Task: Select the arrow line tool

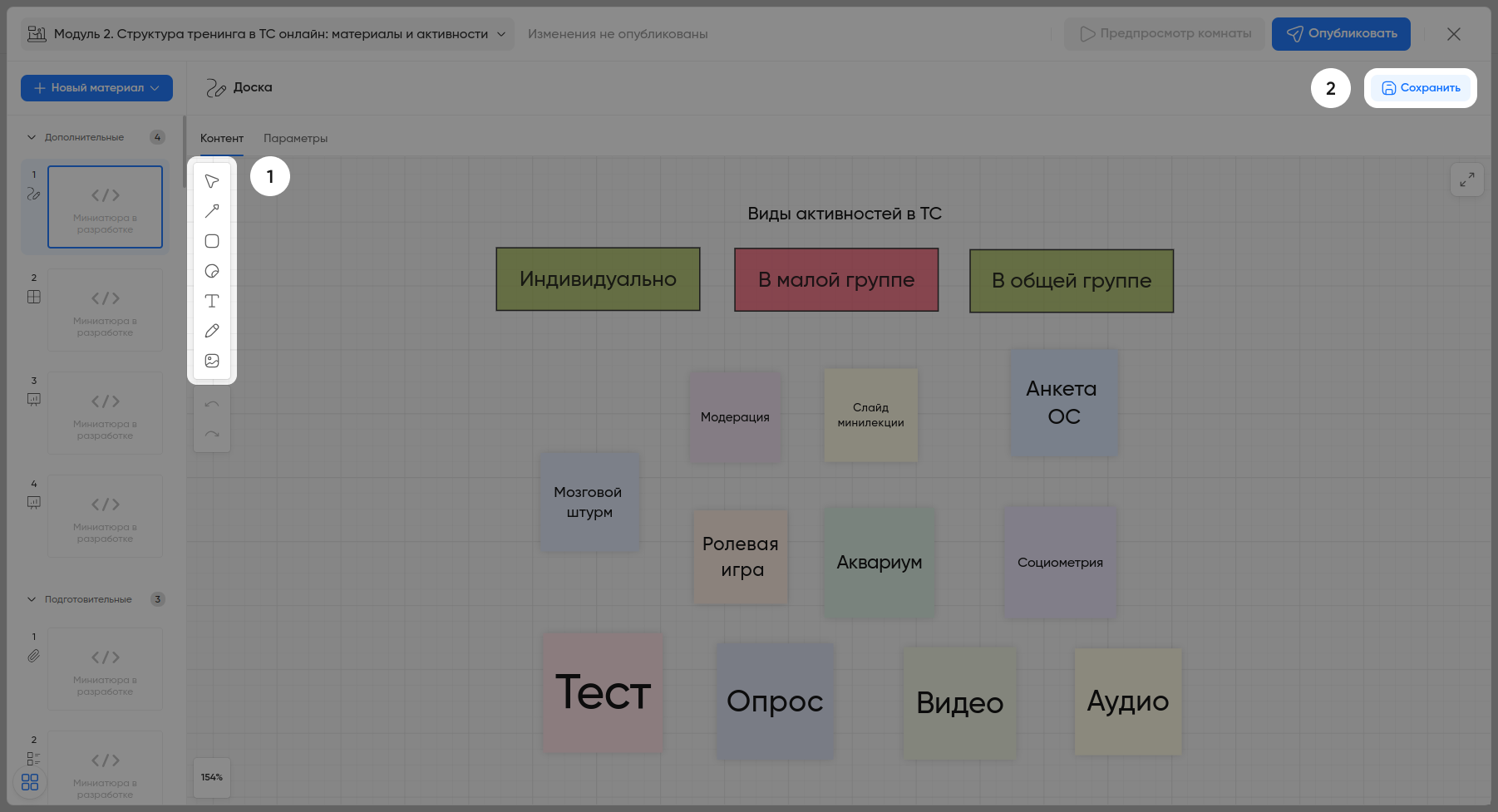Action: [212, 211]
